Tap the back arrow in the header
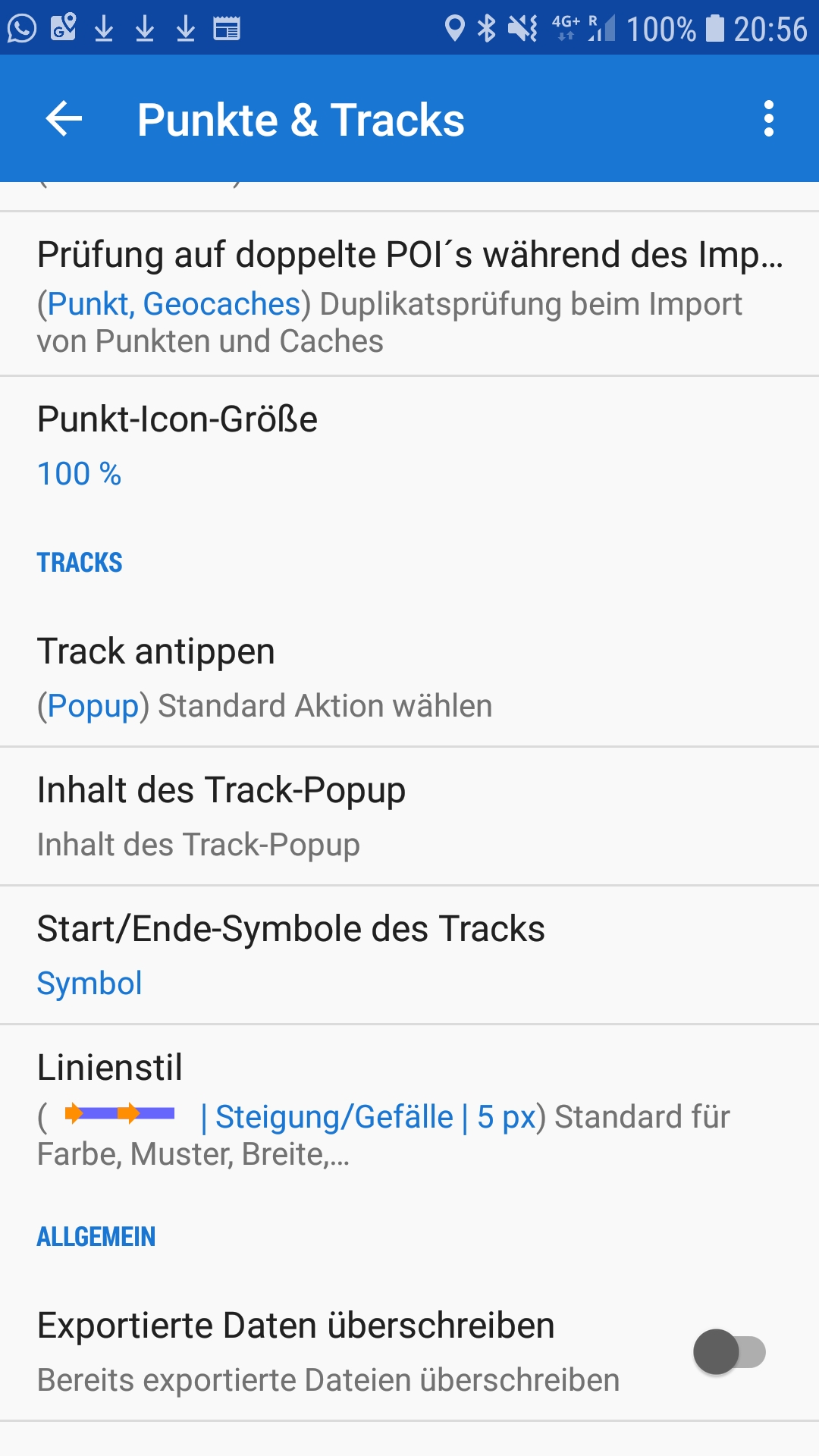 (x=64, y=119)
